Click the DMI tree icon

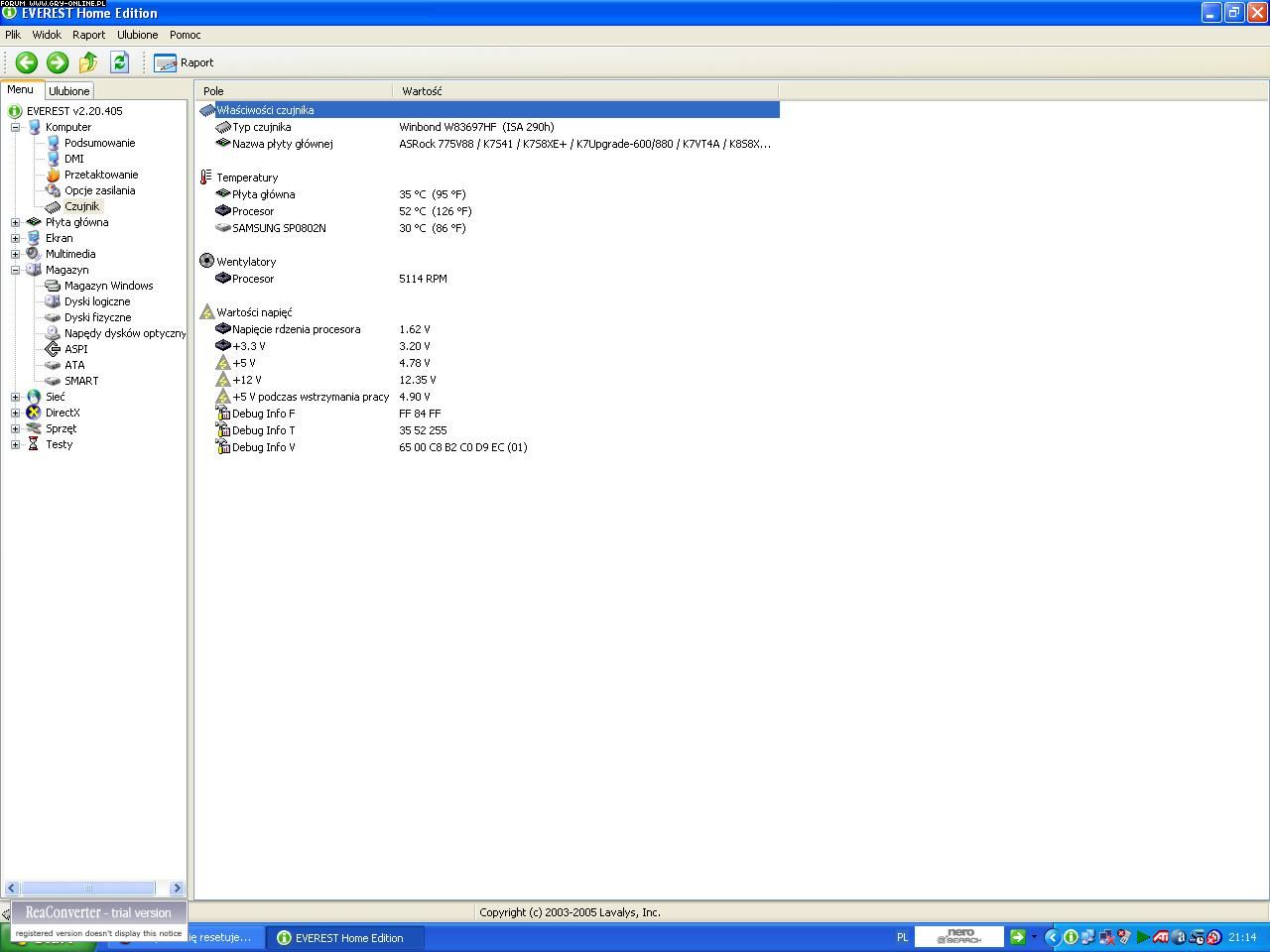(53, 159)
